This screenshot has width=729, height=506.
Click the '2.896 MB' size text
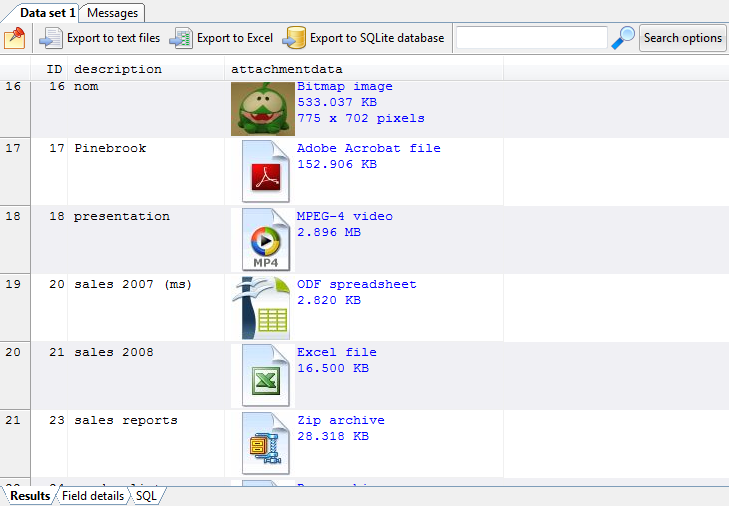329,232
